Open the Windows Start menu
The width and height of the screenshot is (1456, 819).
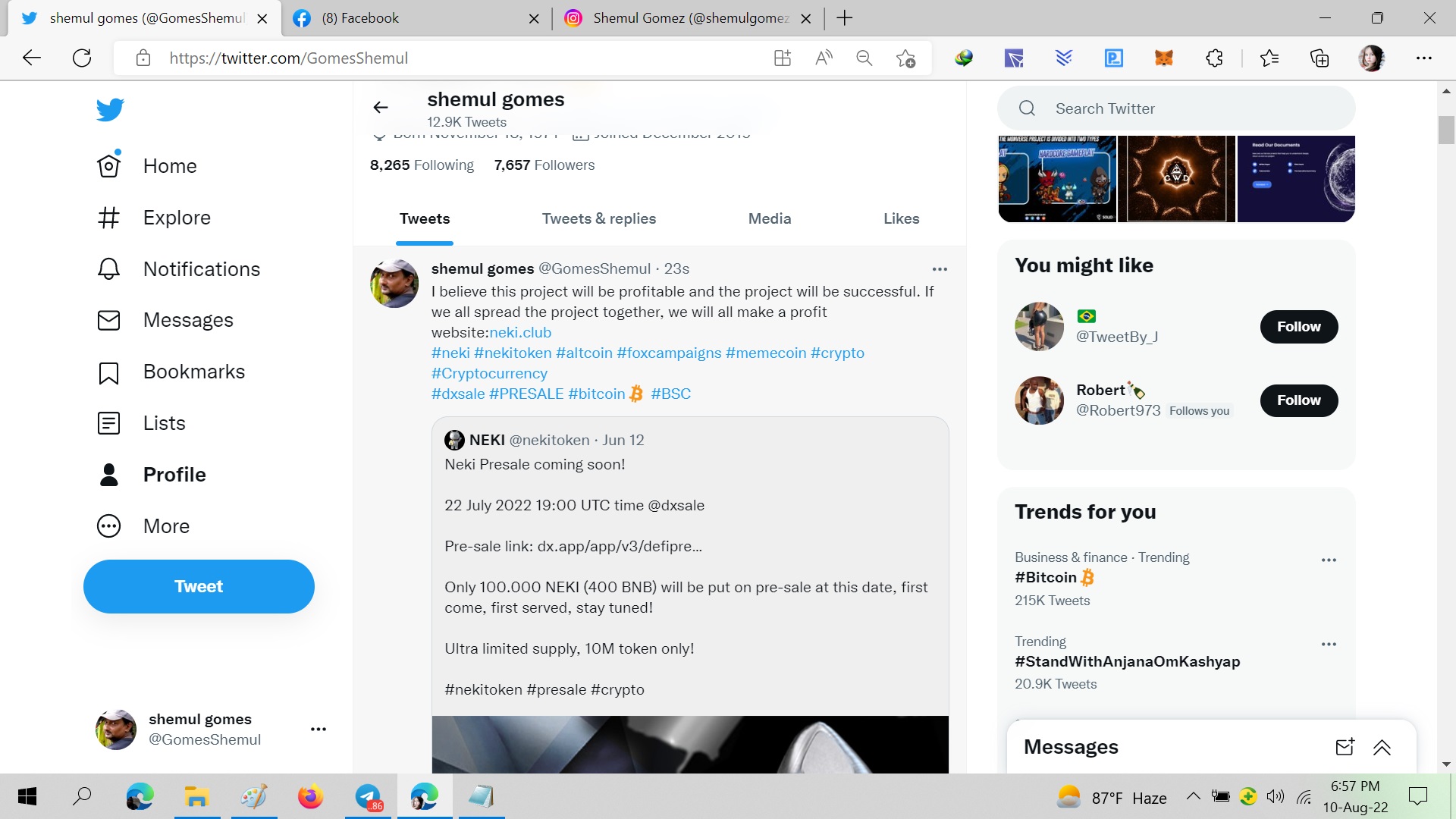point(27,796)
